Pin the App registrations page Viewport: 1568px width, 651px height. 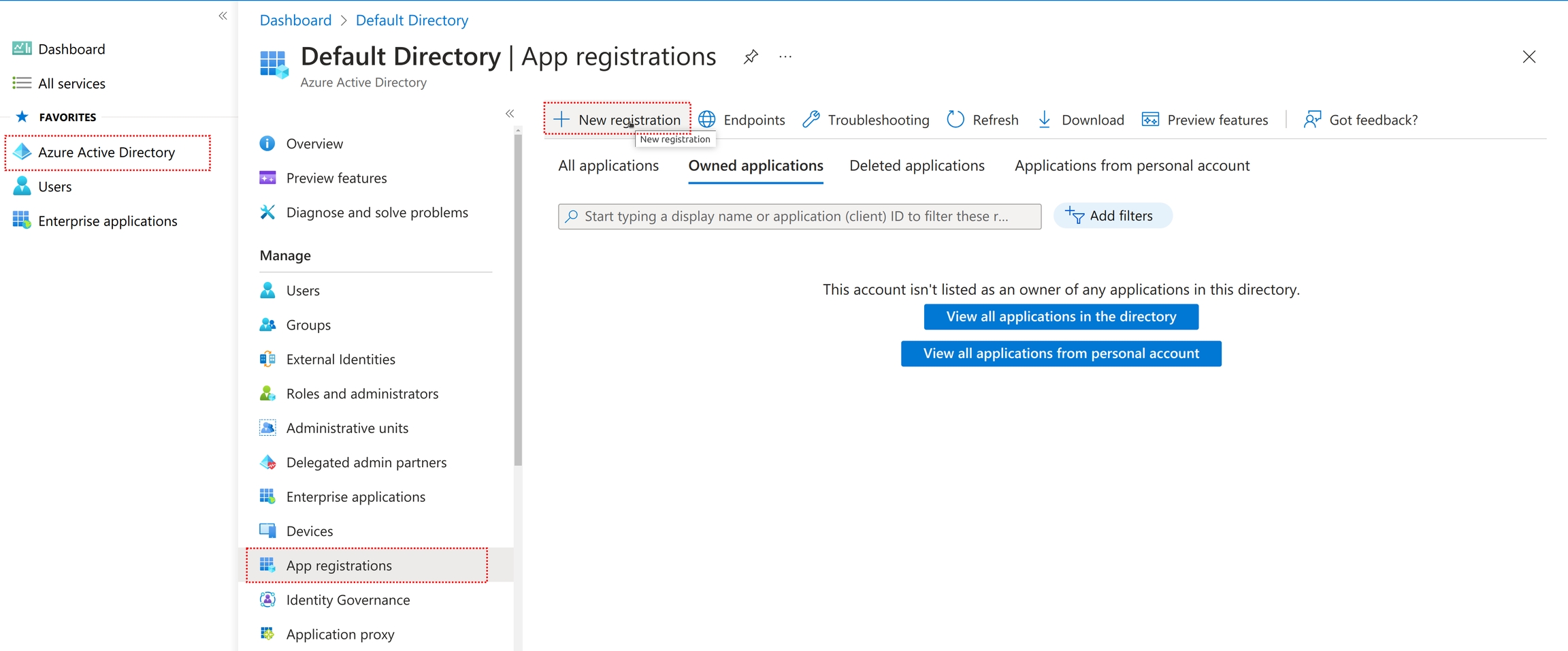pos(751,57)
